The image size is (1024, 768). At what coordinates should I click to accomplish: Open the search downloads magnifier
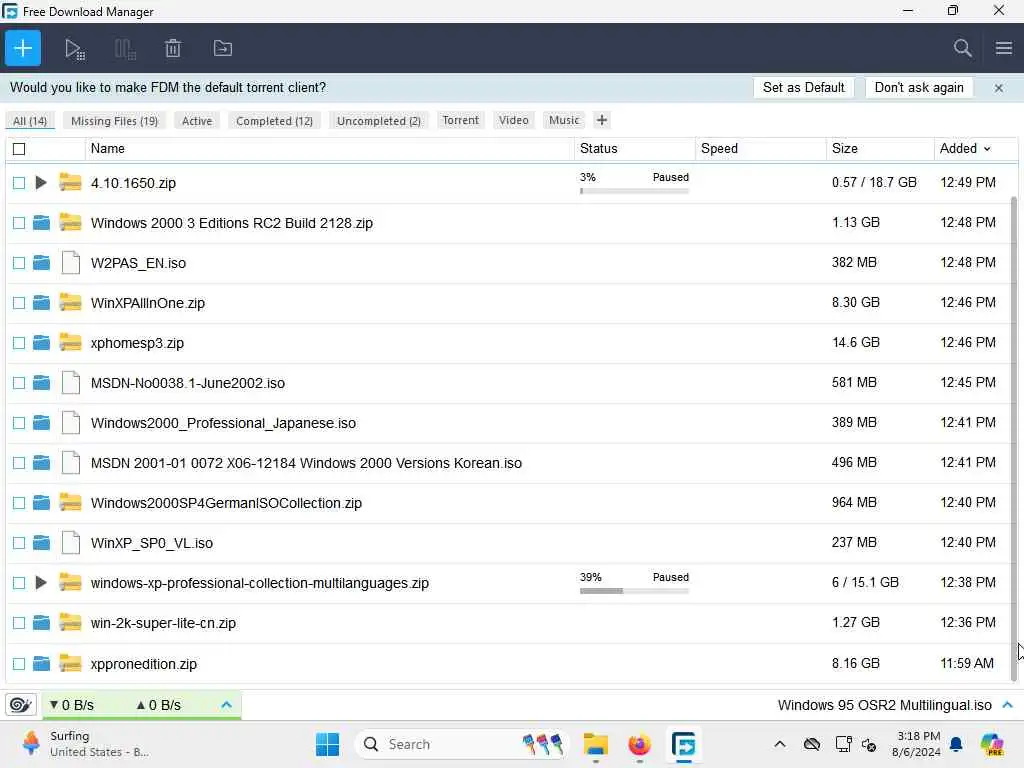point(962,48)
